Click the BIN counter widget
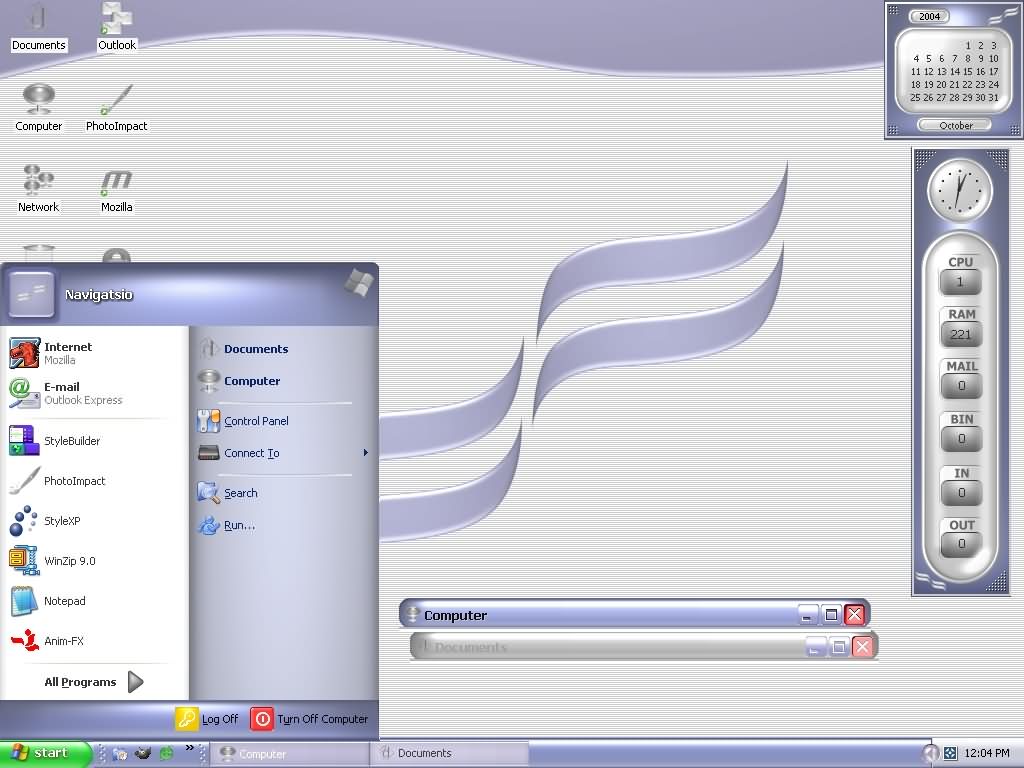The height and width of the screenshot is (768, 1024). click(961, 439)
